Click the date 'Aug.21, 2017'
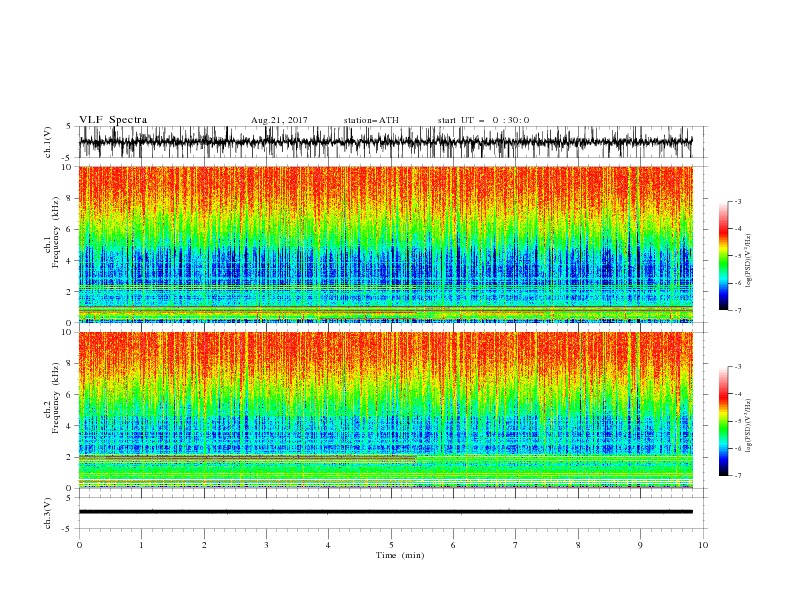Viewport: 792px width, 612px height. tap(279, 120)
